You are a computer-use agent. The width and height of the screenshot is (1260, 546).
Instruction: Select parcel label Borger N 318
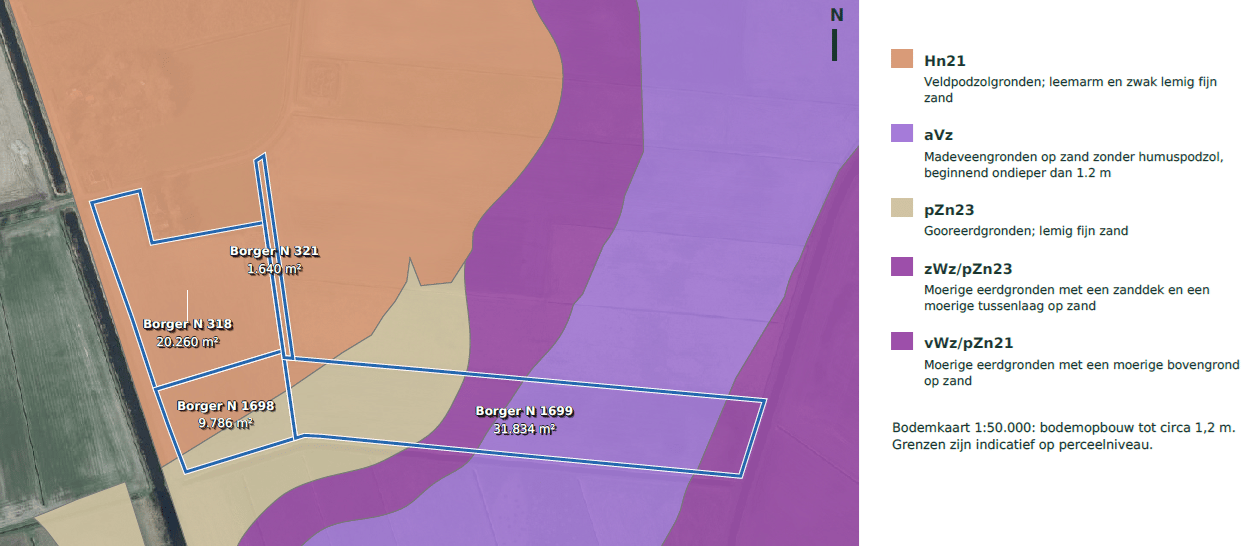click(188, 324)
